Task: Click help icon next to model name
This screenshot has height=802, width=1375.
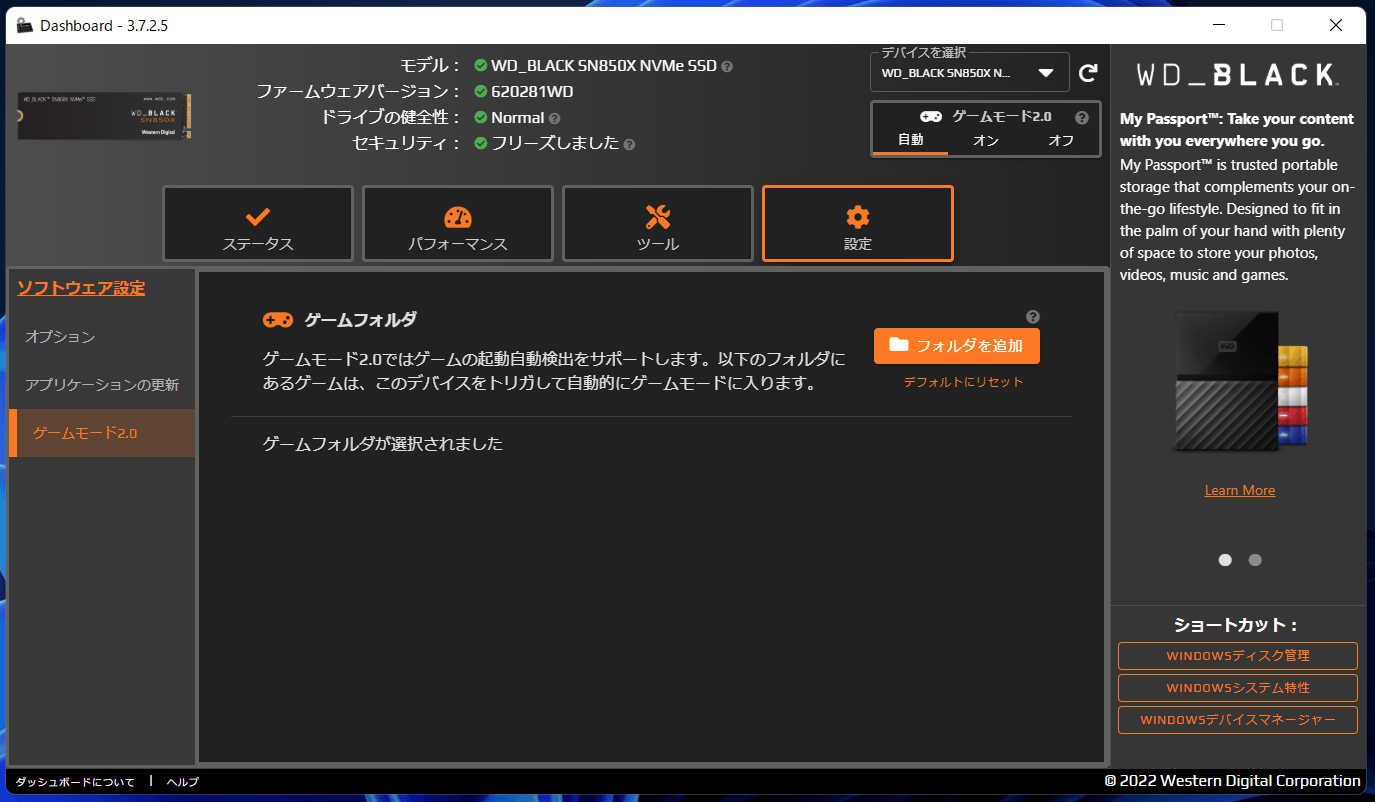Action: (x=727, y=67)
